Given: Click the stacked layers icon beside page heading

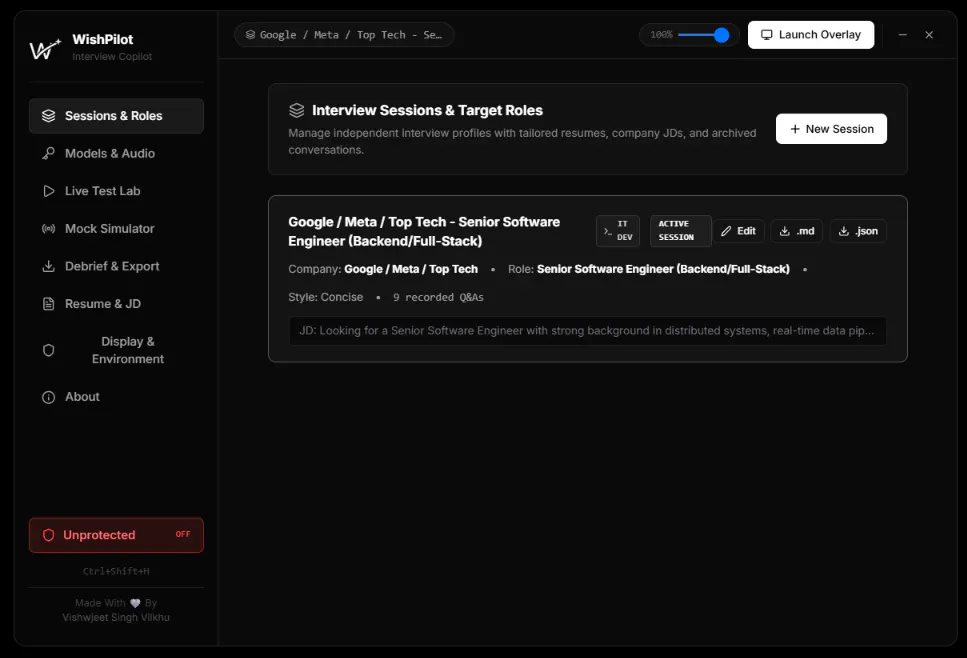Looking at the screenshot, I should click(297, 110).
